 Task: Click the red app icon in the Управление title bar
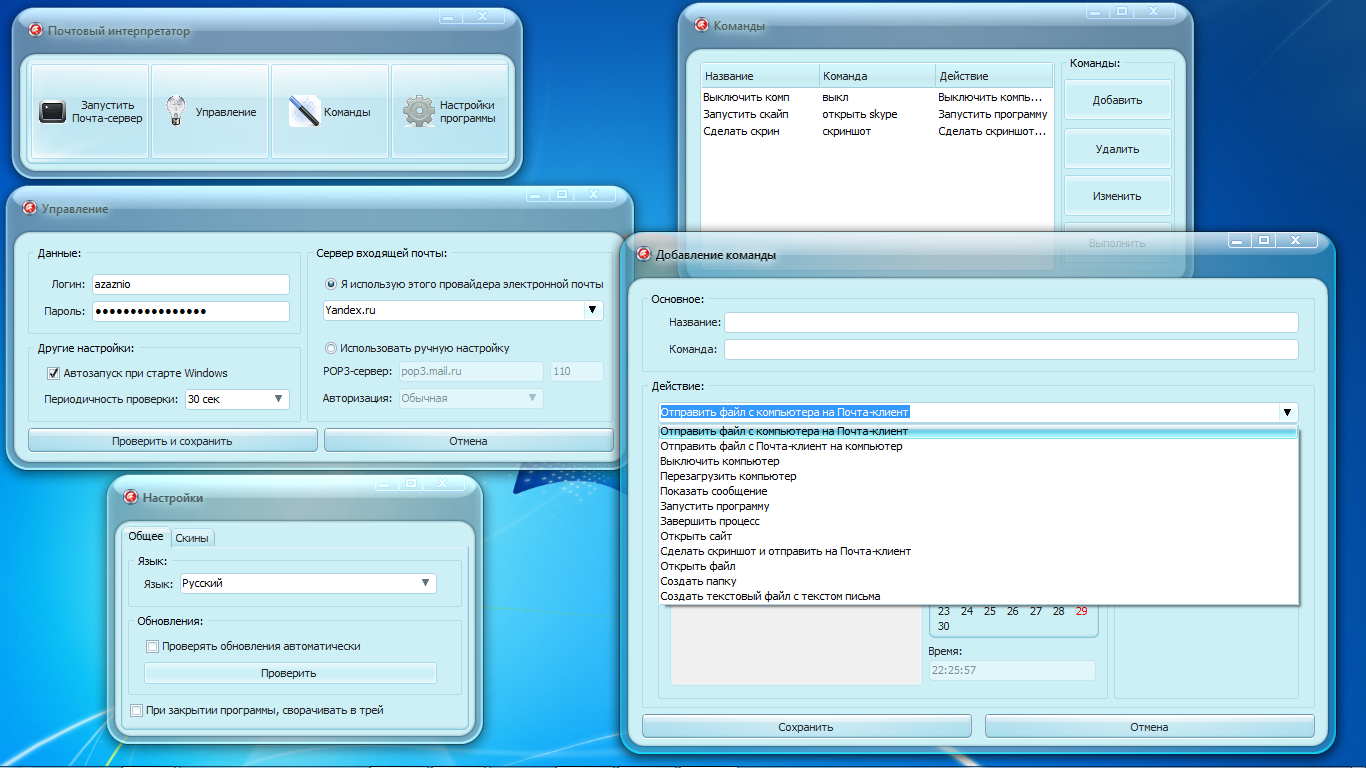28,208
